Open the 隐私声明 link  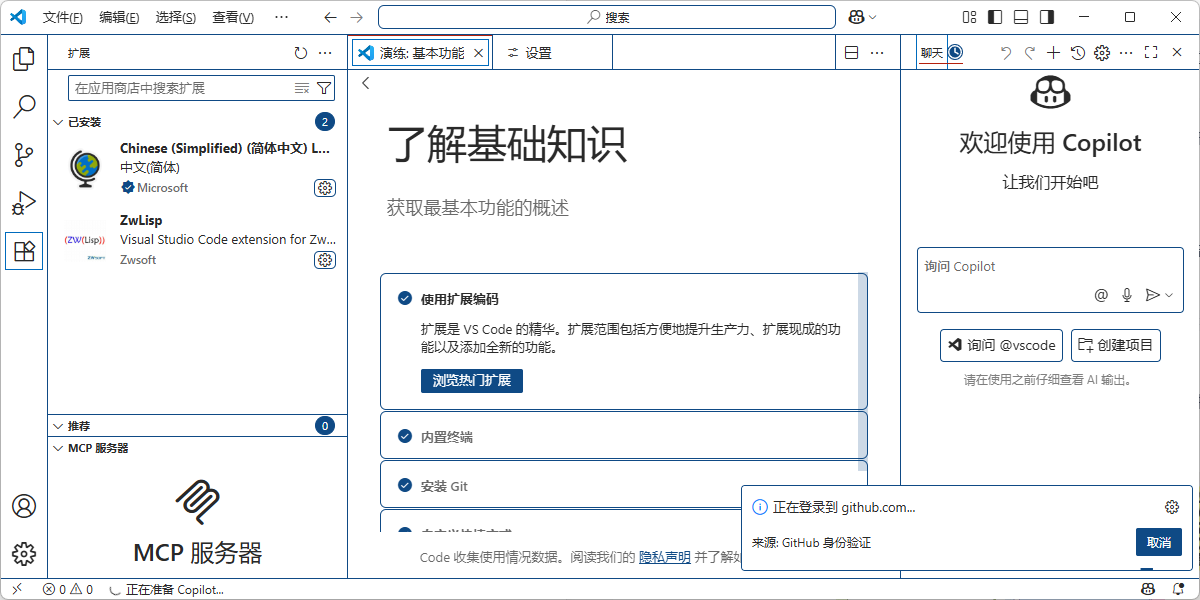click(665, 557)
